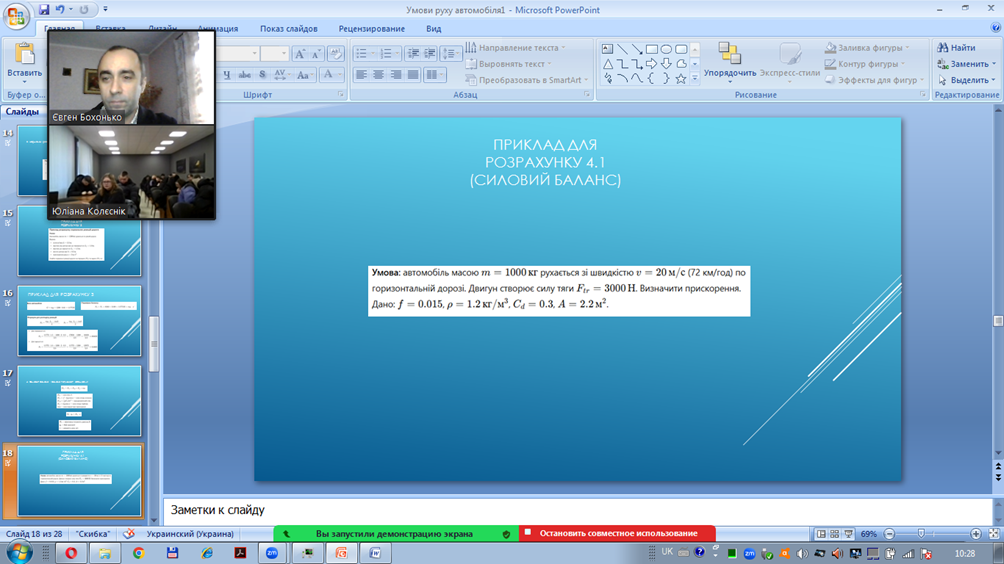1004x564 pixels.
Task: Select slide 16 thumbnail in the panel
Action: (x=79, y=321)
